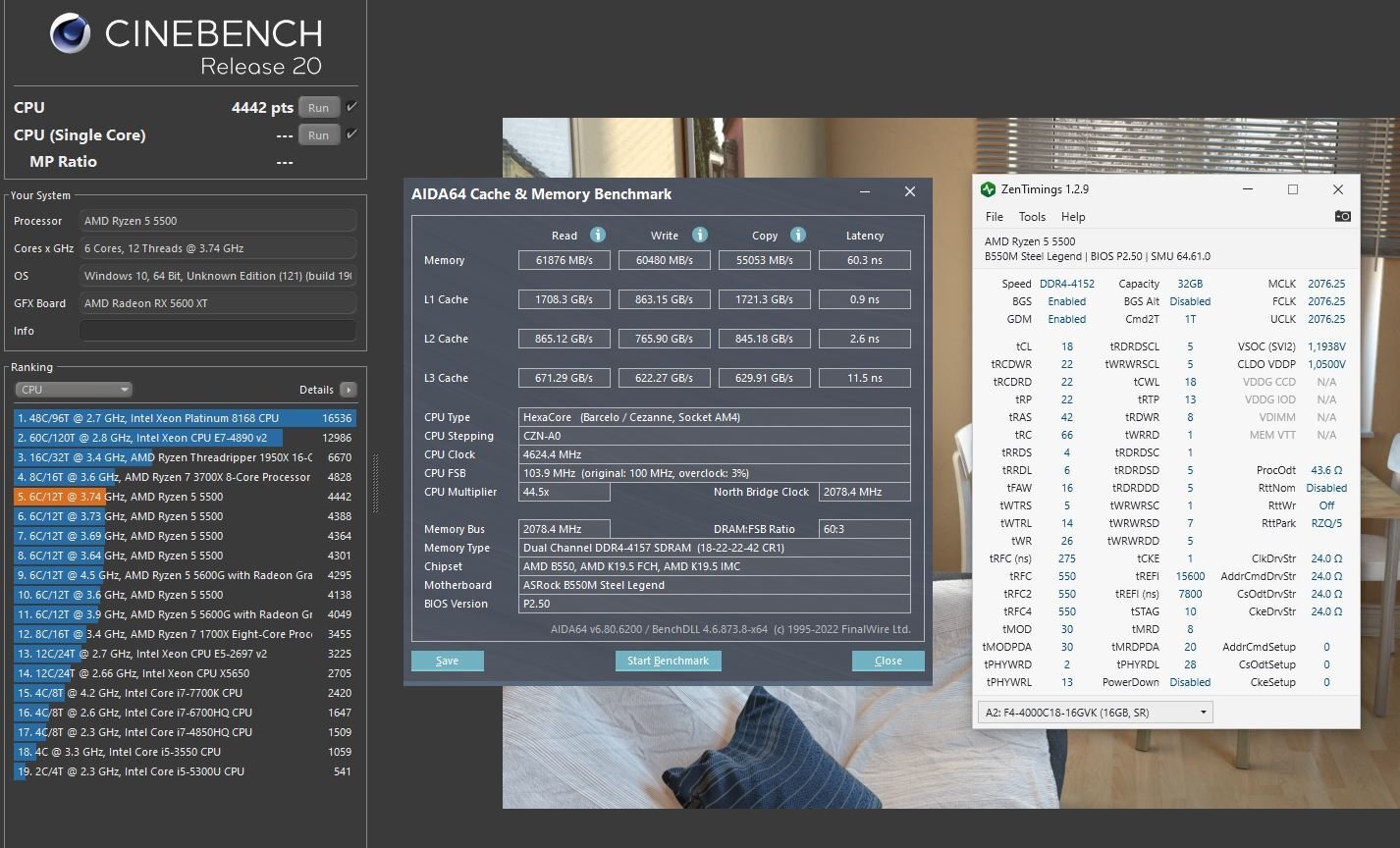This screenshot has height=848, width=1400.
Task: Click Read column info icon in AIDA64
Action: tap(597, 235)
